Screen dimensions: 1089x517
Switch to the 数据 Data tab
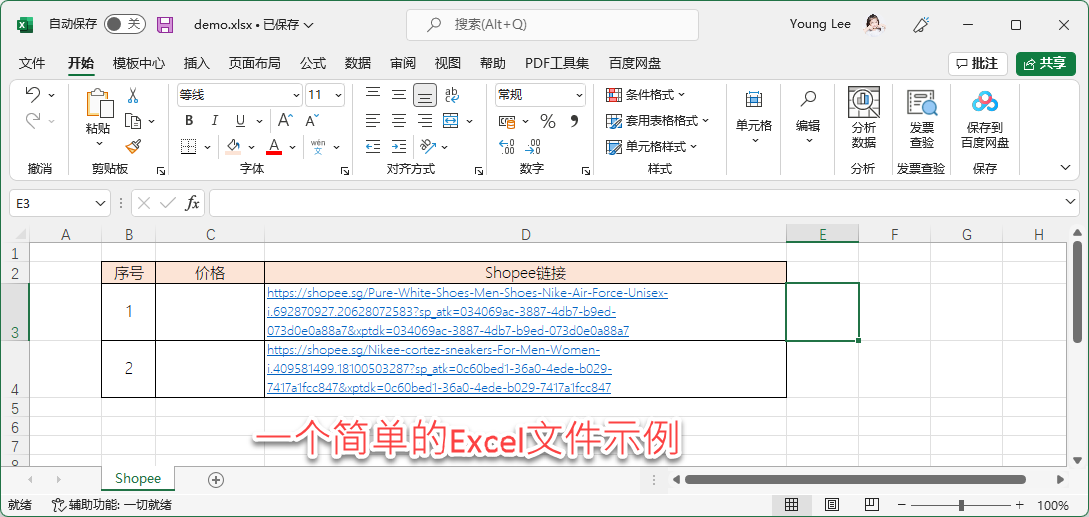358,63
